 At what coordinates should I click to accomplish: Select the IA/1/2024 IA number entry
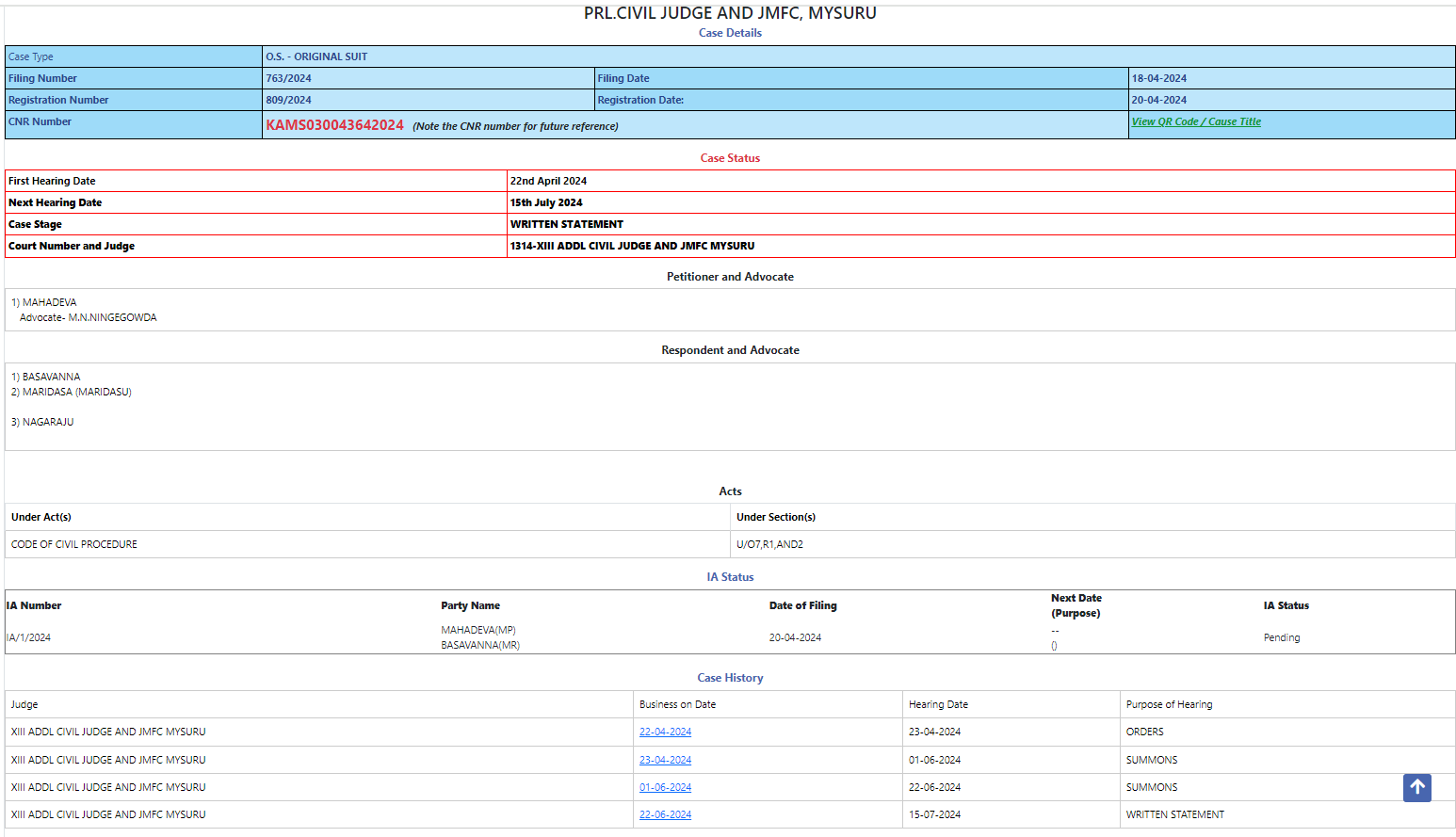pos(29,637)
